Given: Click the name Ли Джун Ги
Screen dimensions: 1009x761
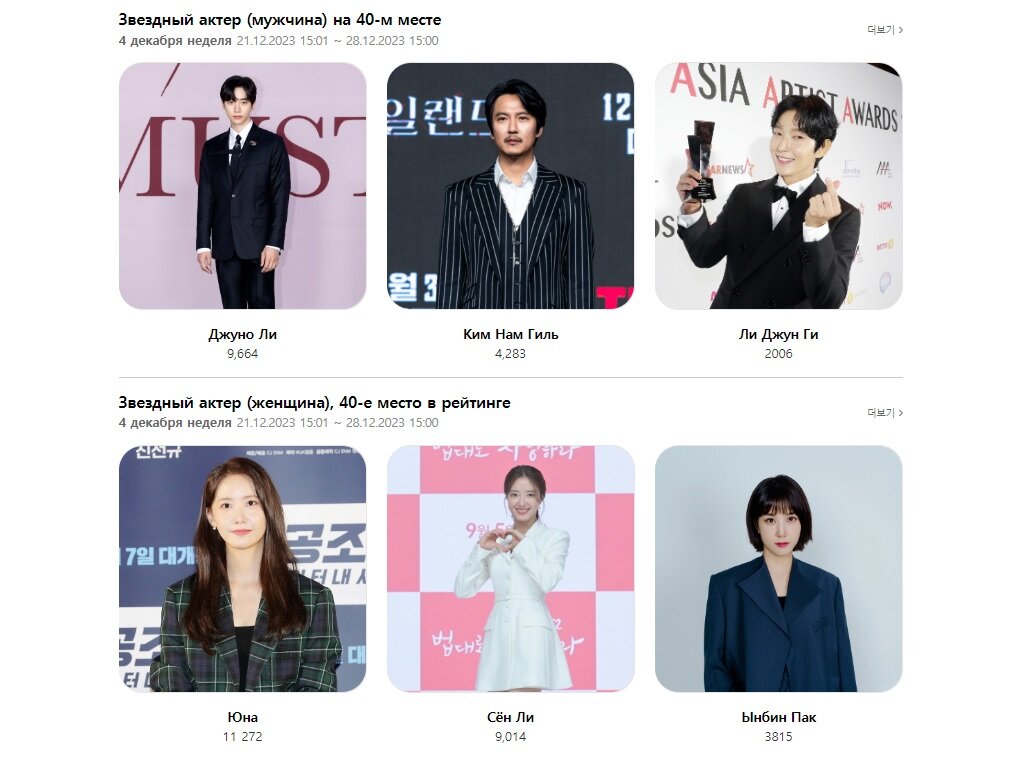Looking at the screenshot, I should pos(779,335).
